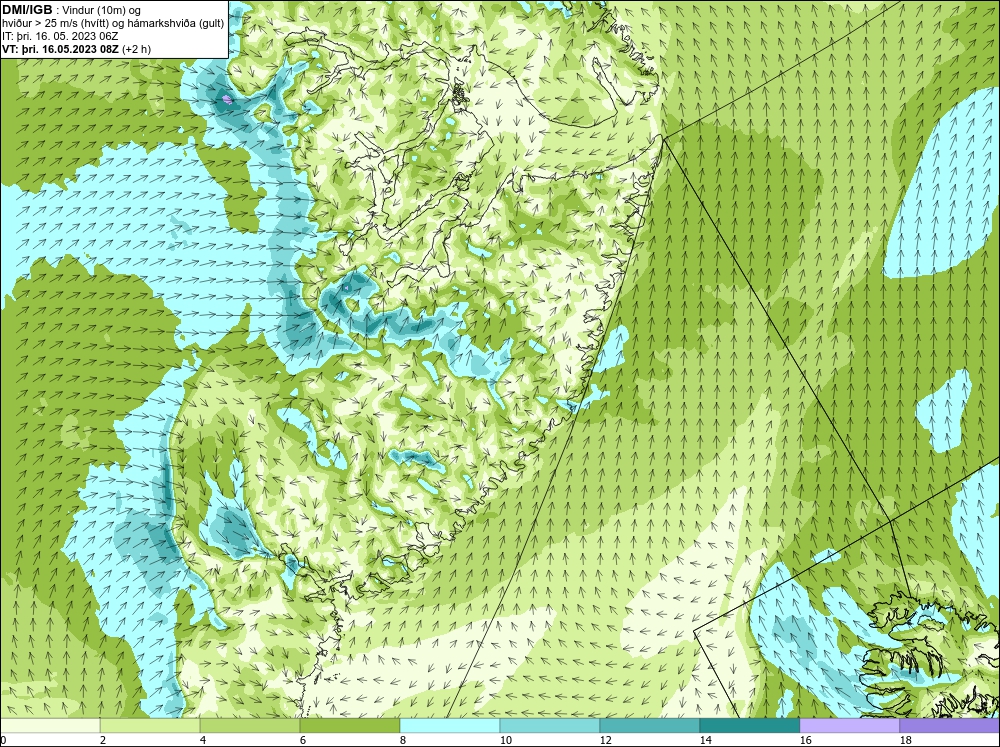
Task: Click the legend label 16
Action: coord(805,740)
